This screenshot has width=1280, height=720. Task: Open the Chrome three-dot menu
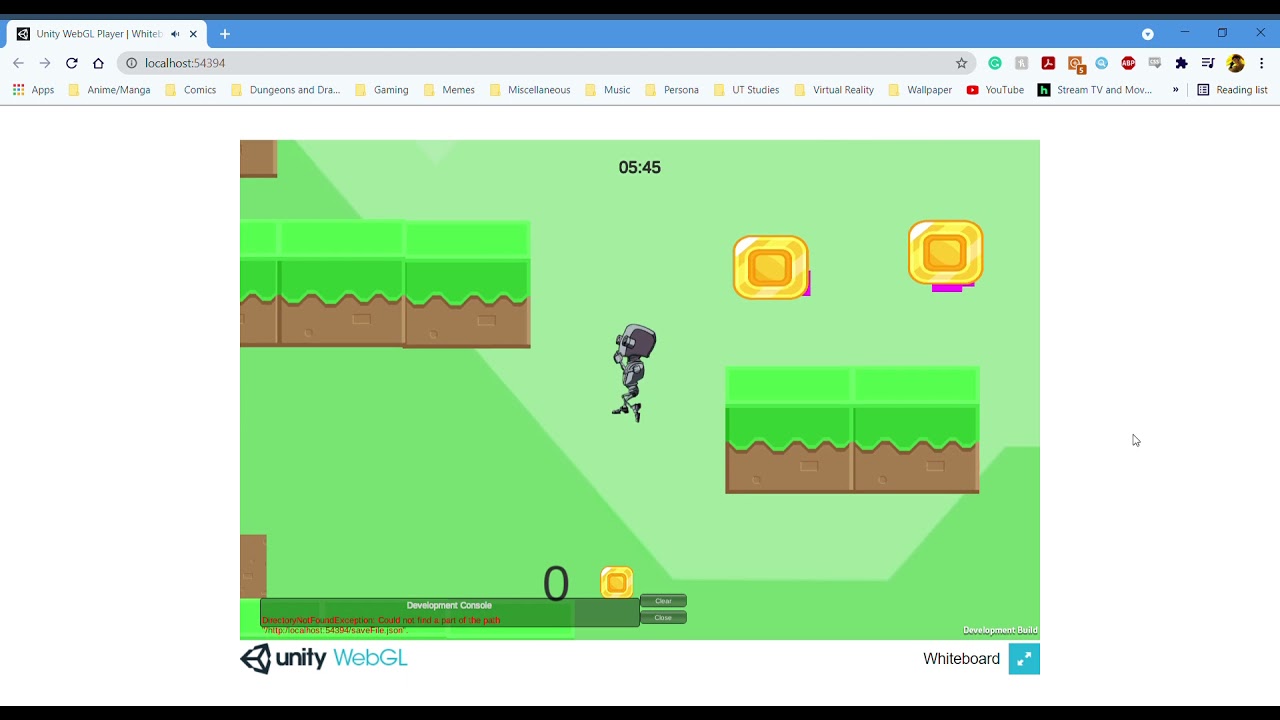pos(1263,63)
